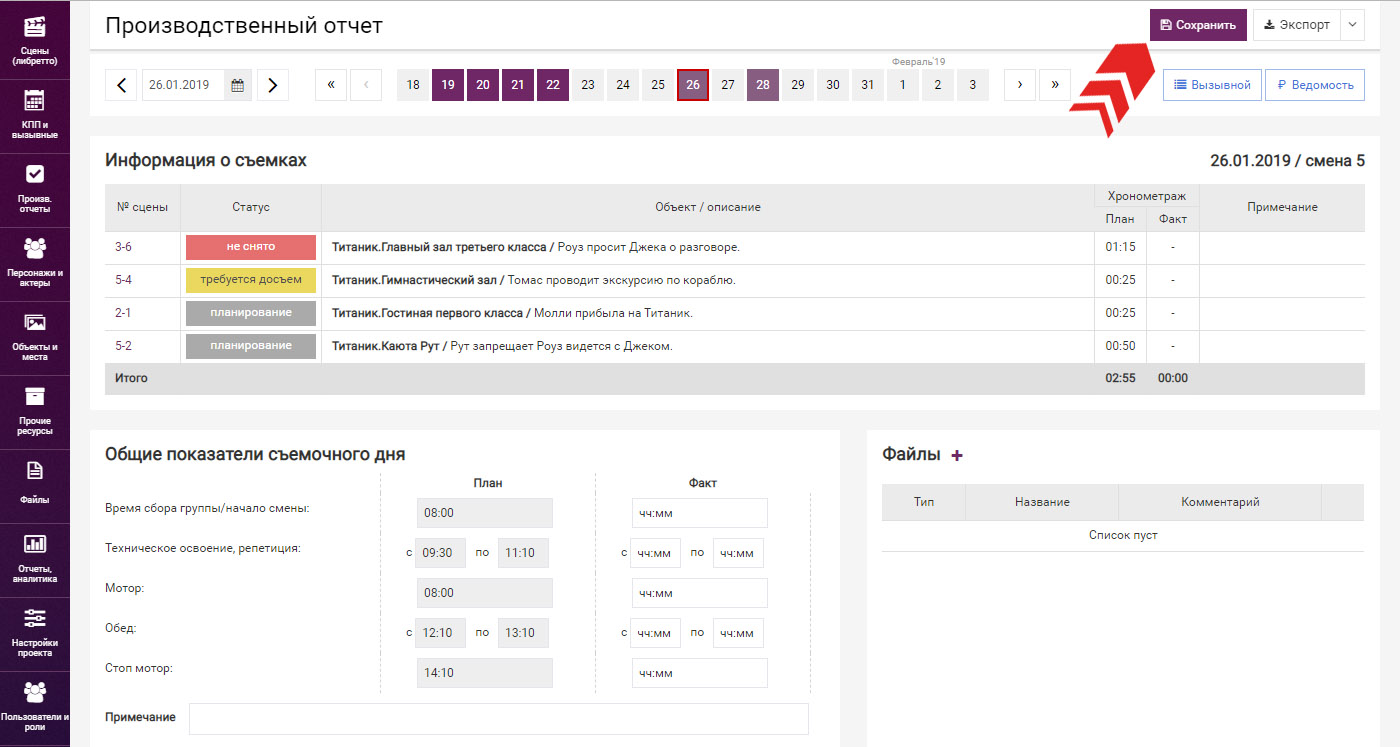Select day 28 in date strip

(763, 85)
